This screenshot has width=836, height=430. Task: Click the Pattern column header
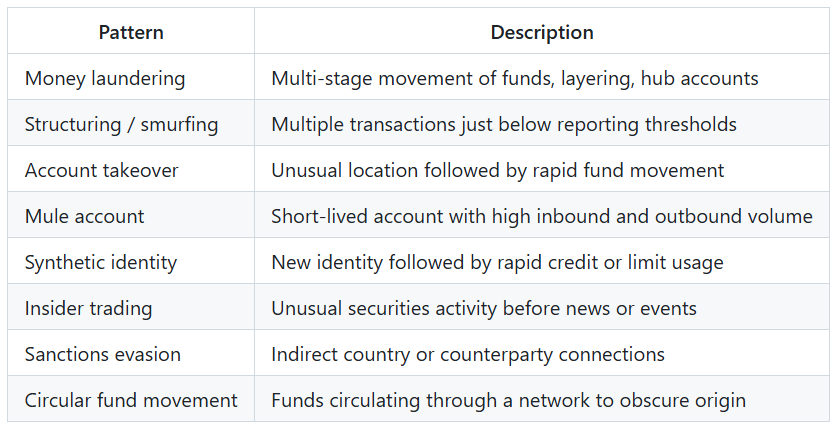coord(131,32)
